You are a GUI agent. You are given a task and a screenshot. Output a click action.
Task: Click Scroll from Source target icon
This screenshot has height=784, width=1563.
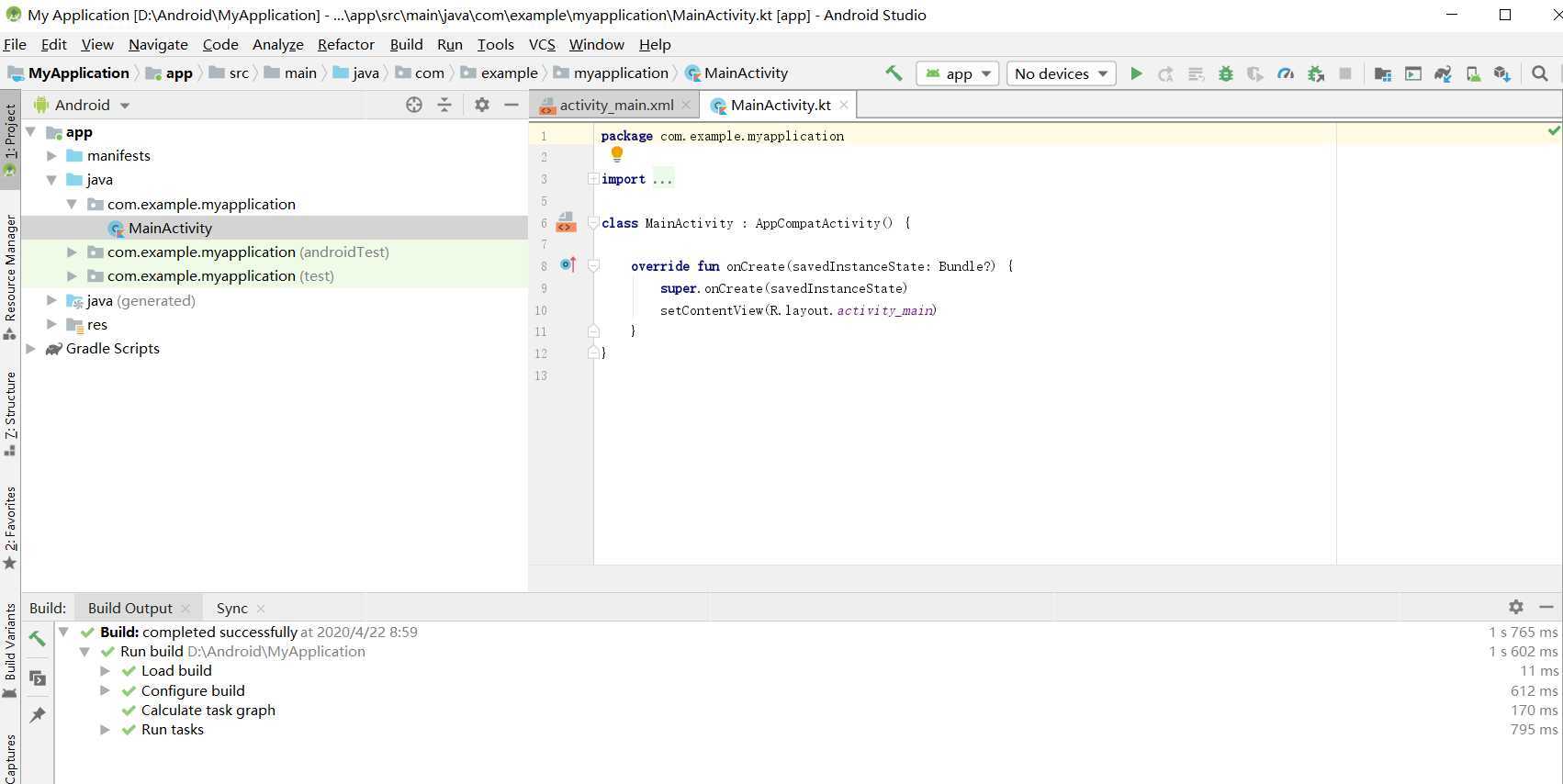coord(414,105)
